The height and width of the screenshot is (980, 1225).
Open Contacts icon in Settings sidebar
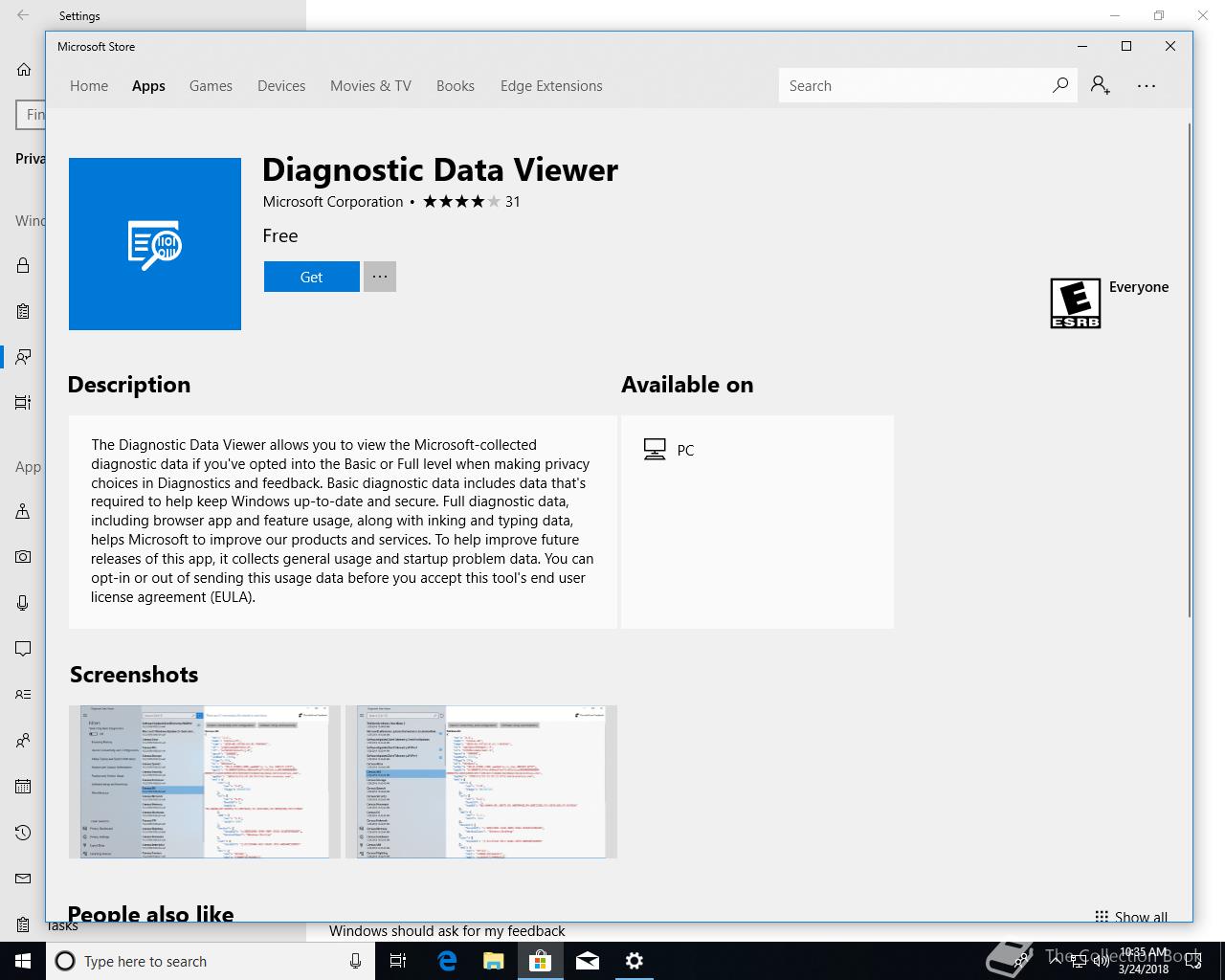tap(23, 741)
